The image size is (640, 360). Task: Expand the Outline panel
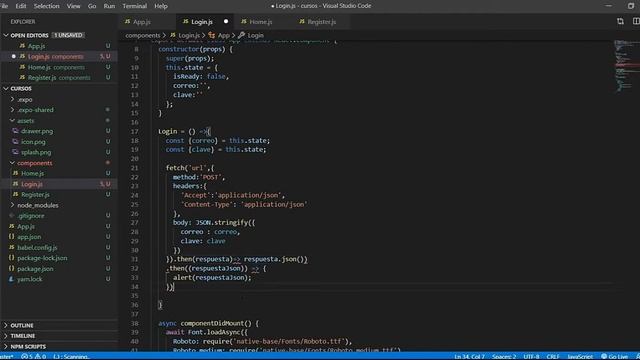[x=22, y=325]
